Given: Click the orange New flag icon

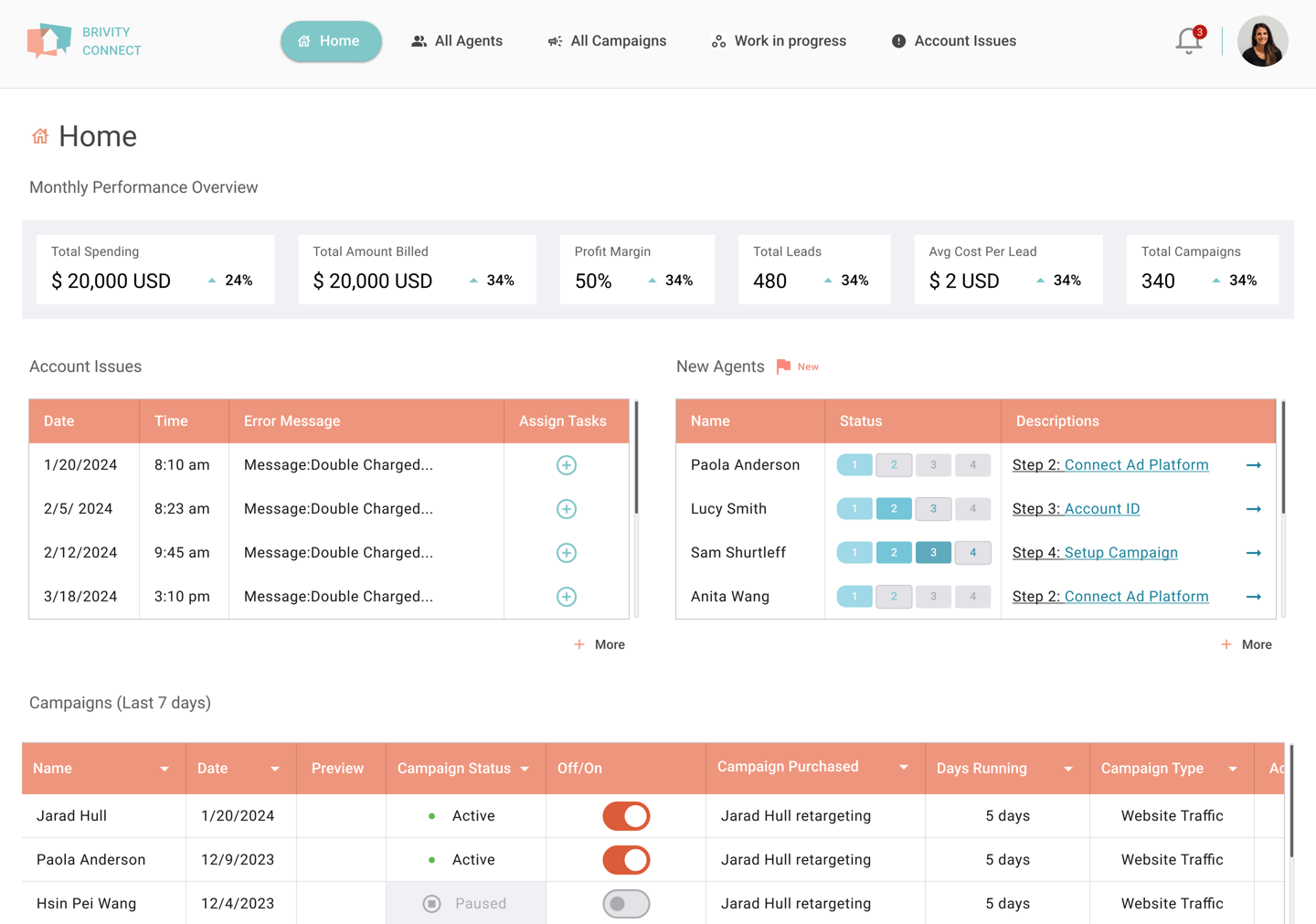Looking at the screenshot, I should [x=783, y=366].
